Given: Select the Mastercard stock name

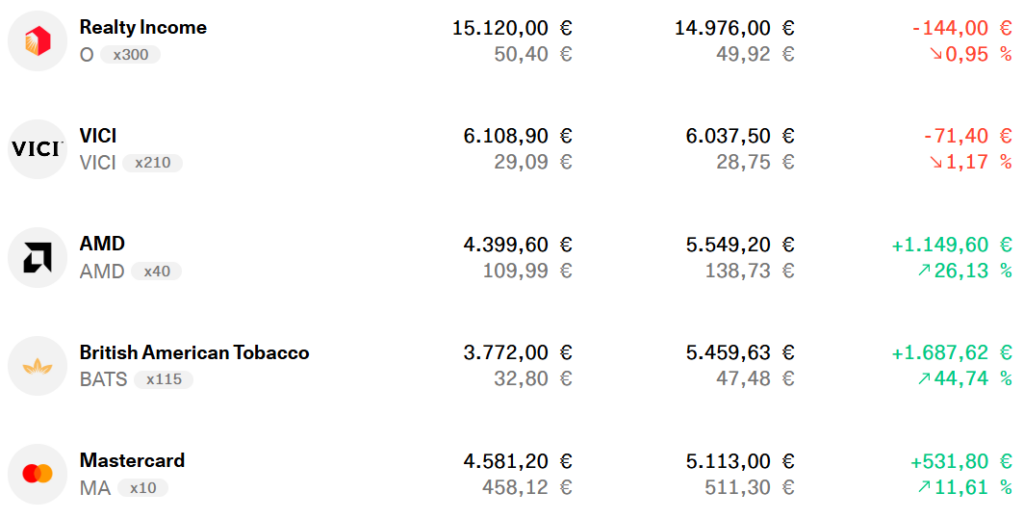Looking at the screenshot, I should click(x=132, y=461).
